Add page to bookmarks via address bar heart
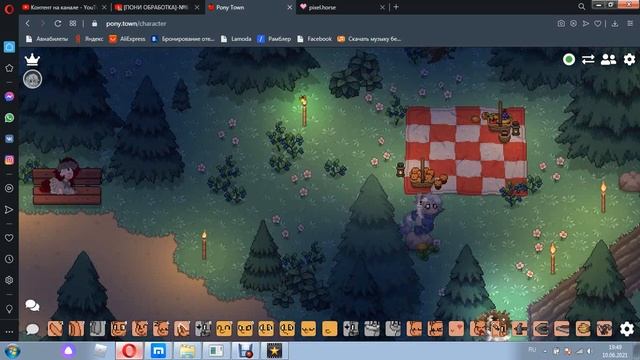Image resolution: width=640 pixels, height=360 pixels. click(598, 24)
